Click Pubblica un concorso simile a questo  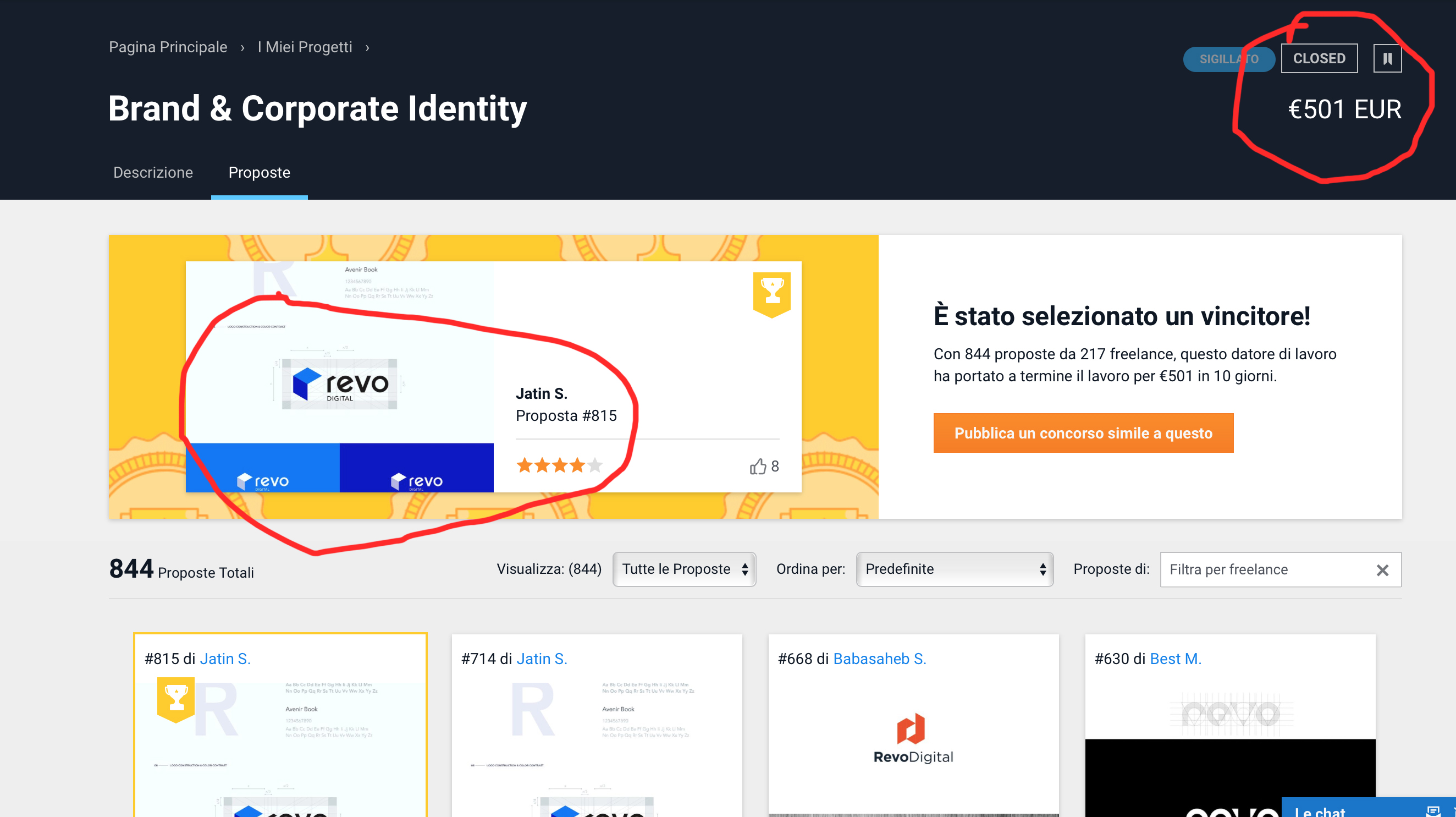coord(1083,433)
